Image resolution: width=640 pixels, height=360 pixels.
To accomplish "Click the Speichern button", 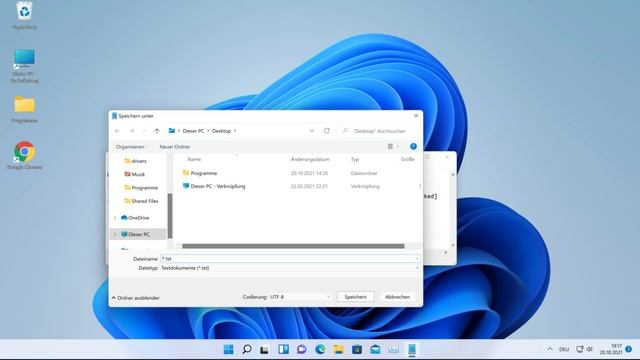I will coord(355,297).
